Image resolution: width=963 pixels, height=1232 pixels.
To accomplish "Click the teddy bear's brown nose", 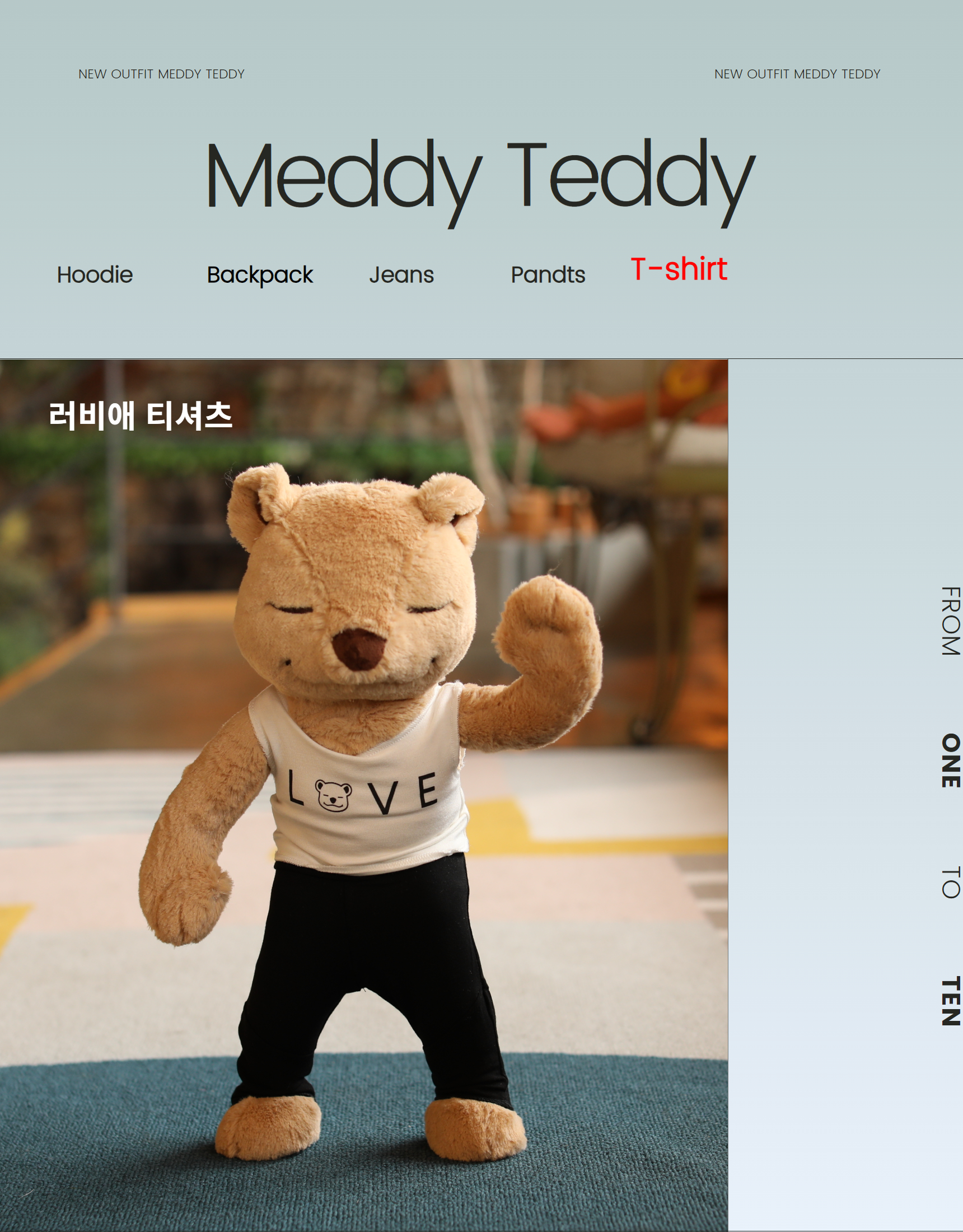I will [x=359, y=649].
